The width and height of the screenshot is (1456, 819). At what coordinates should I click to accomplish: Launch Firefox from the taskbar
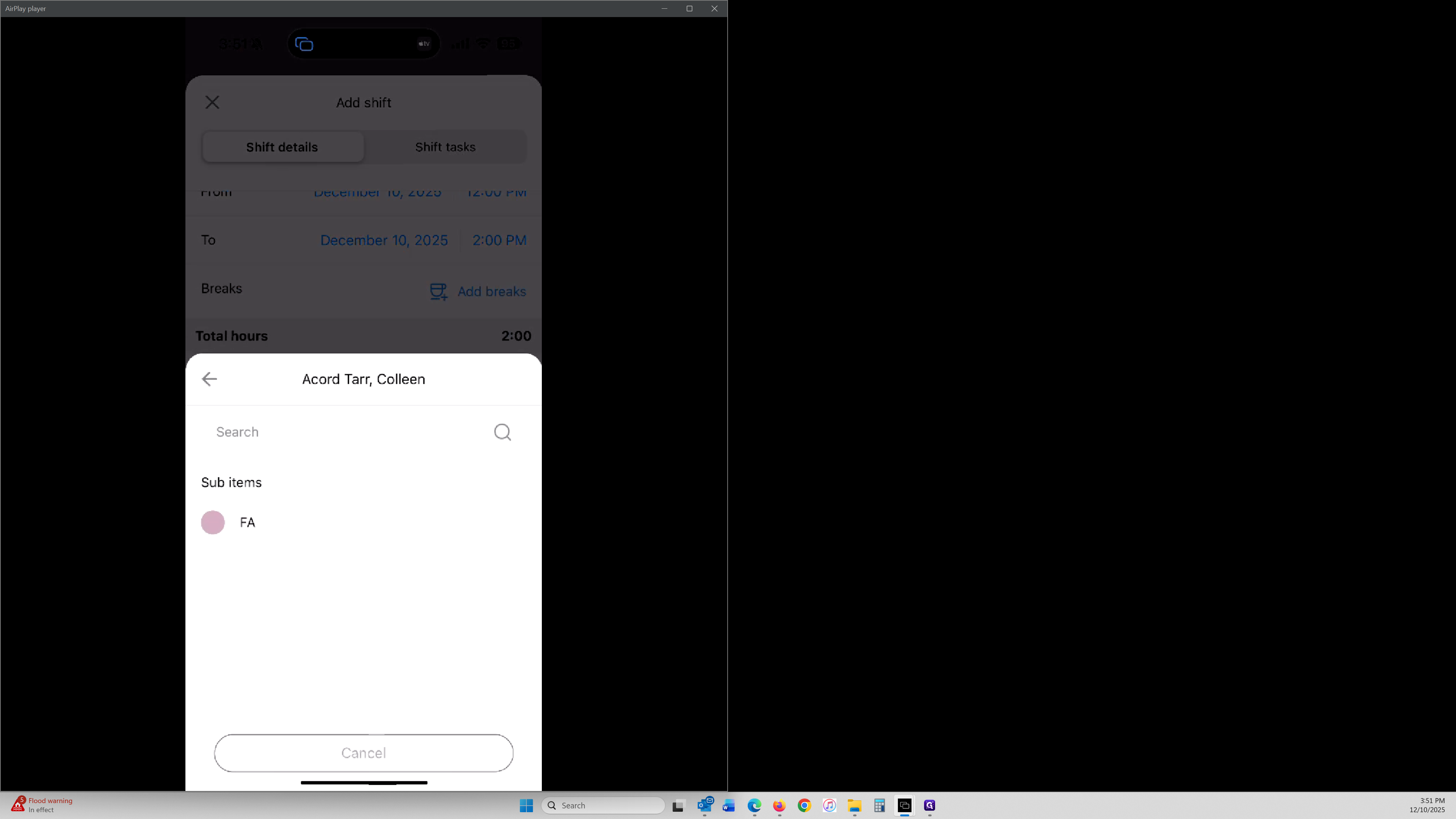pos(779,805)
